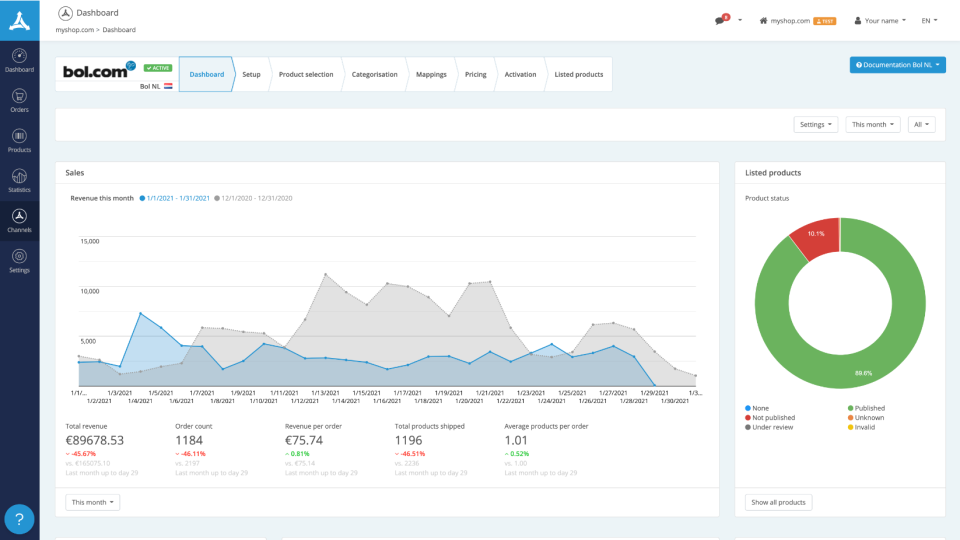Toggle the Unknown legend entry
The width and height of the screenshot is (960, 540).
tap(865, 418)
